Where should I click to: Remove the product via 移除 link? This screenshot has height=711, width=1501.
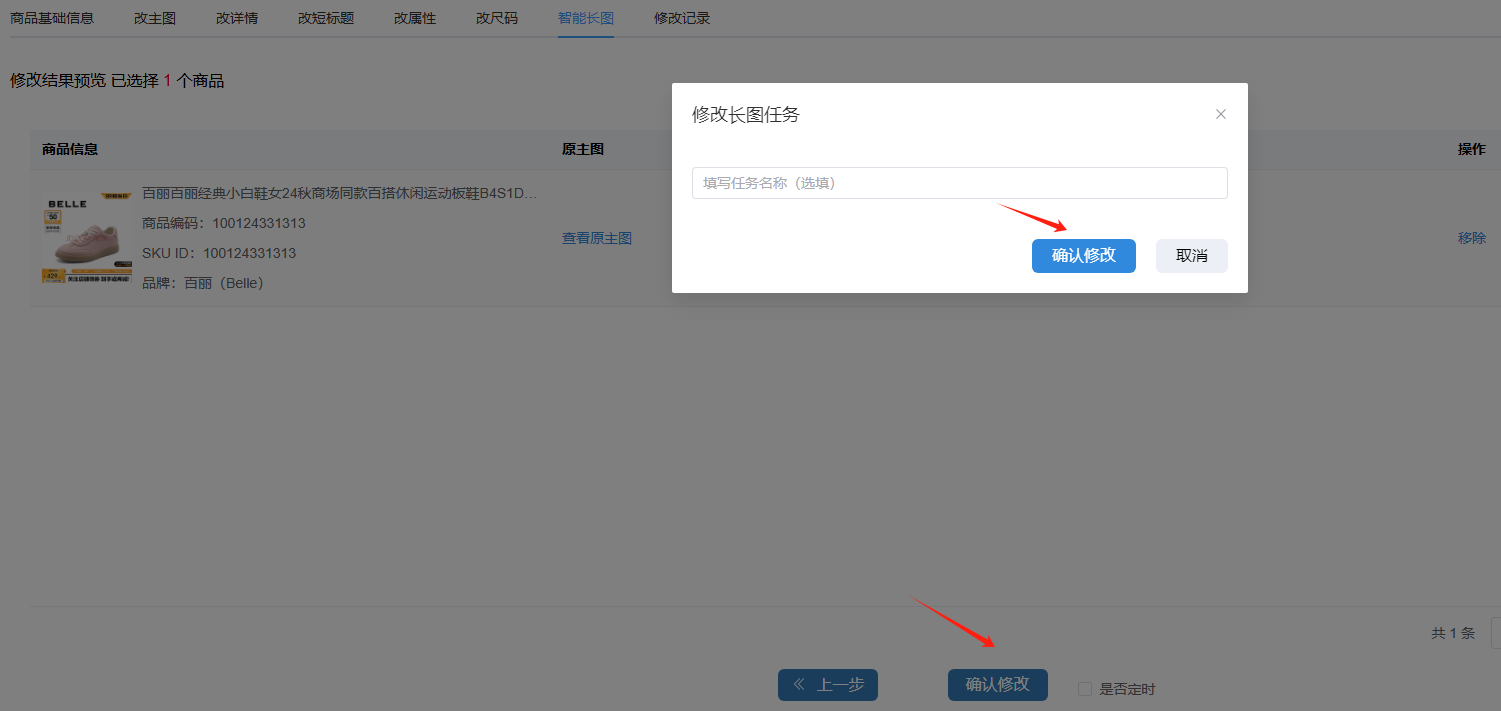(x=1471, y=238)
